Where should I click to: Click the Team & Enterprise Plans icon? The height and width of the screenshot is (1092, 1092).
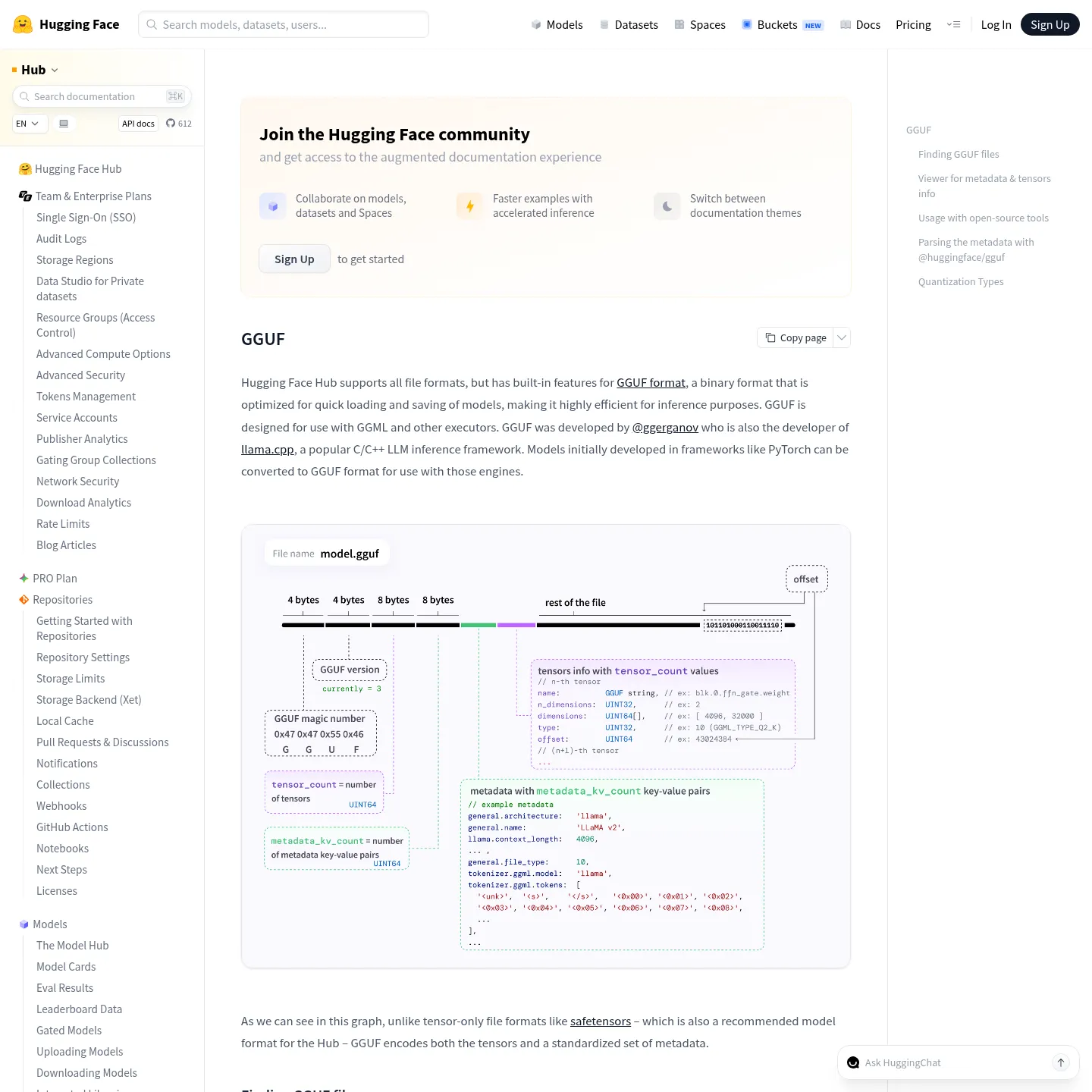(25, 196)
